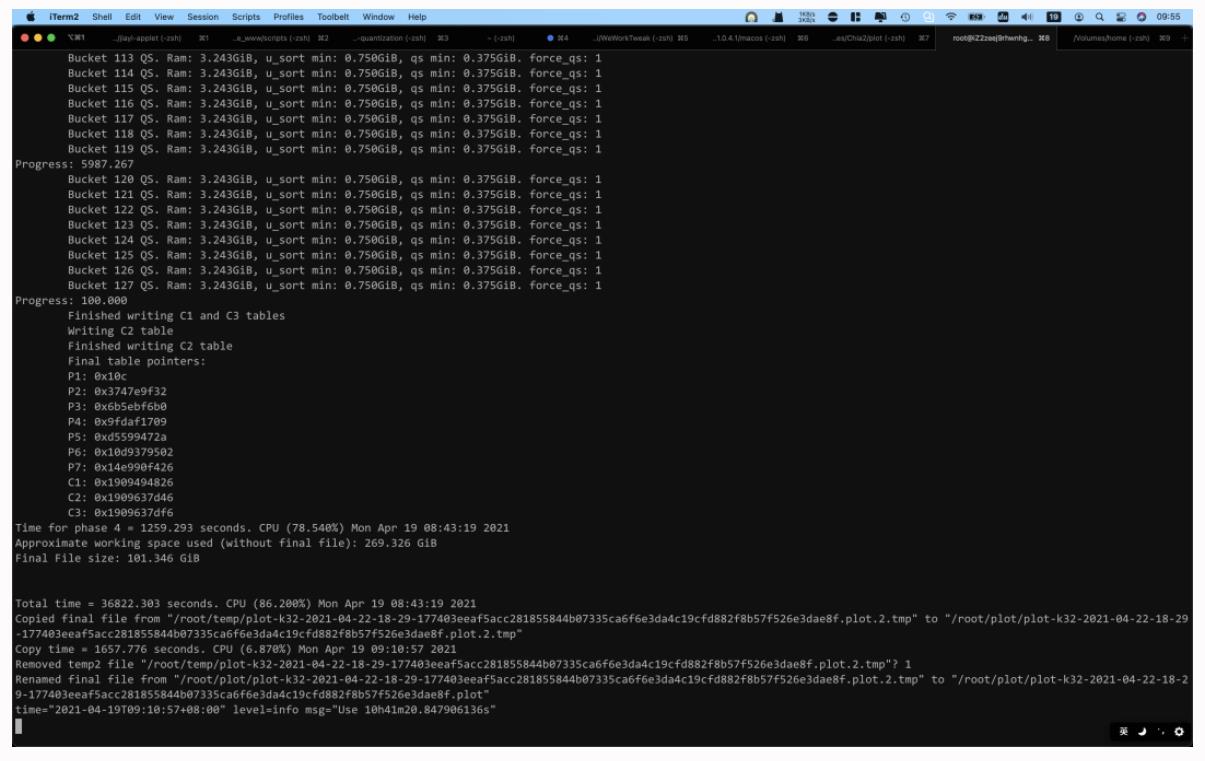The height and width of the screenshot is (761, 1205).
Task: Click the crescent moon icon at bottom right
Action: [x=1144, y=731]
